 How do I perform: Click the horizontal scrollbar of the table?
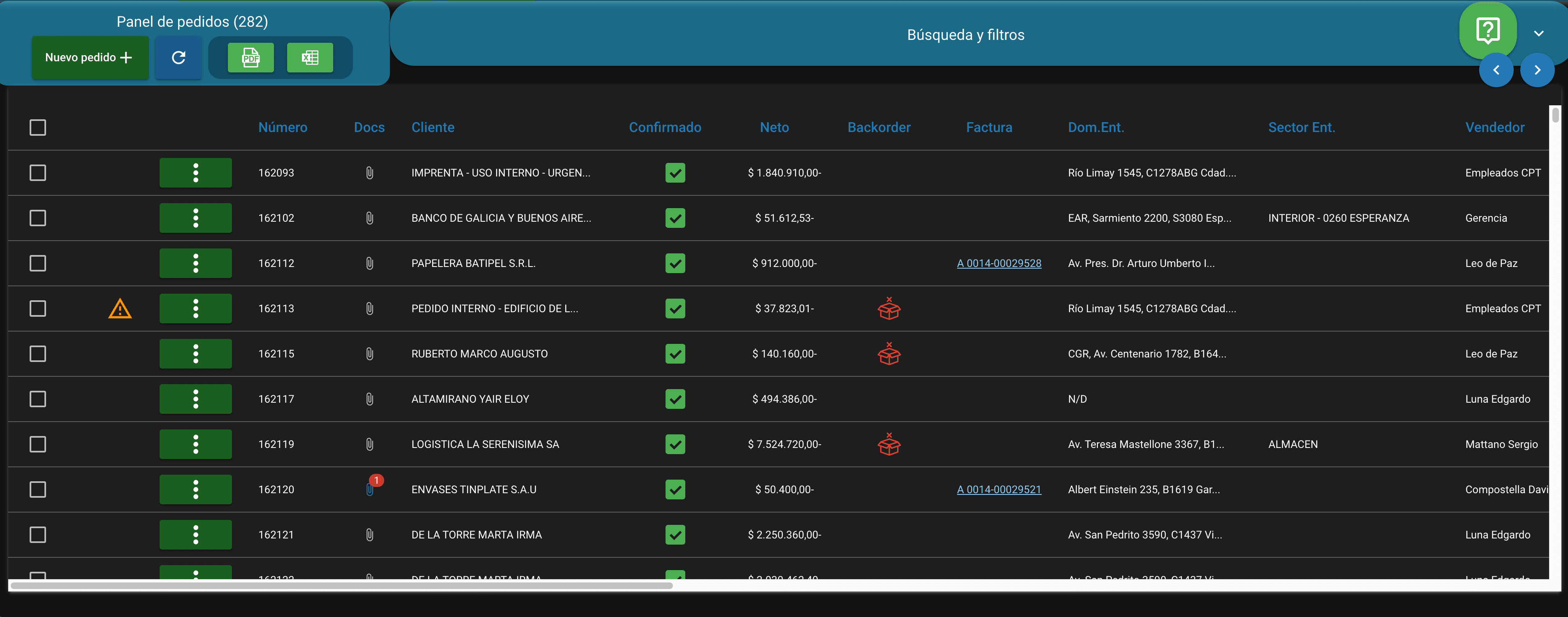341,586
